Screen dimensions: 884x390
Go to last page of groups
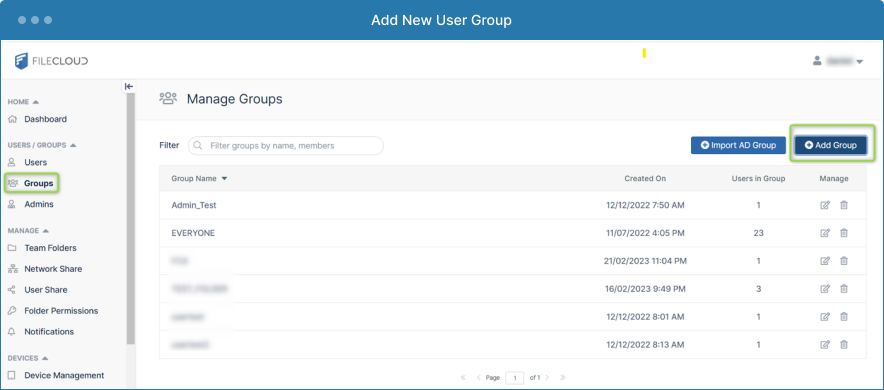coord(563,378)
